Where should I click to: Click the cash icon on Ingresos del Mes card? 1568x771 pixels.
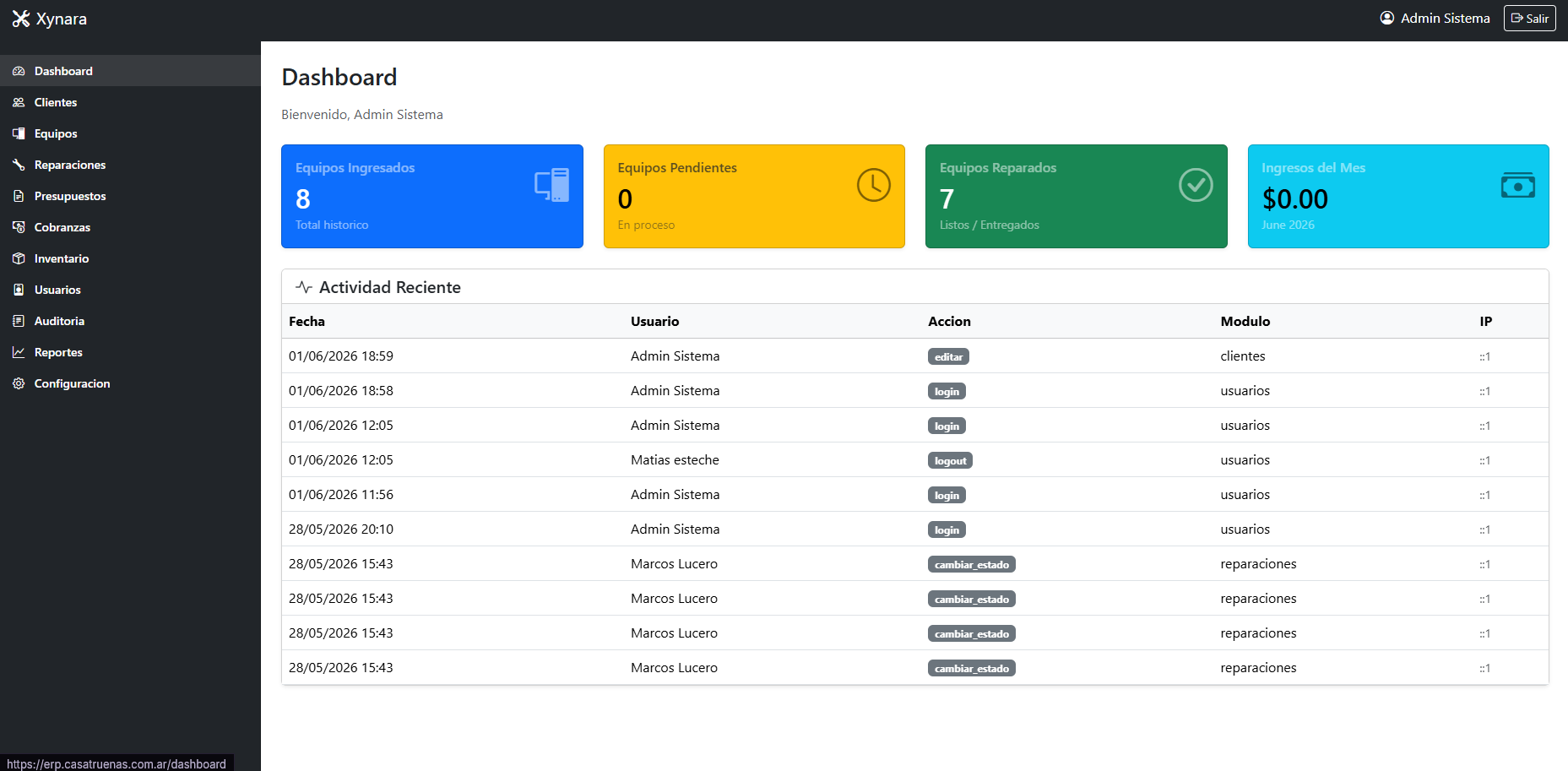(x=1518, y=185)
